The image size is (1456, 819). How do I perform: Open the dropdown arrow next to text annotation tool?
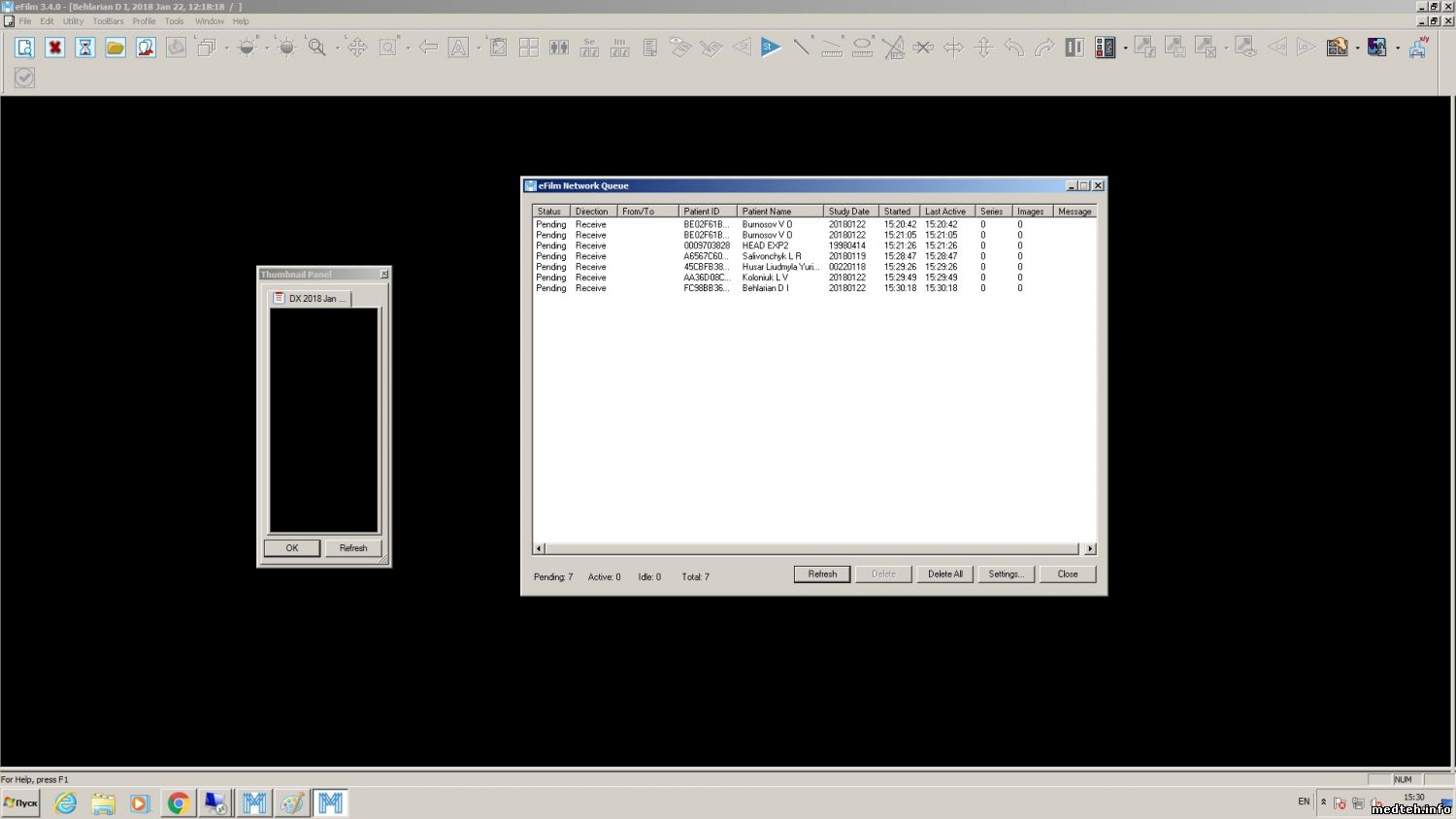coord(479,48)
